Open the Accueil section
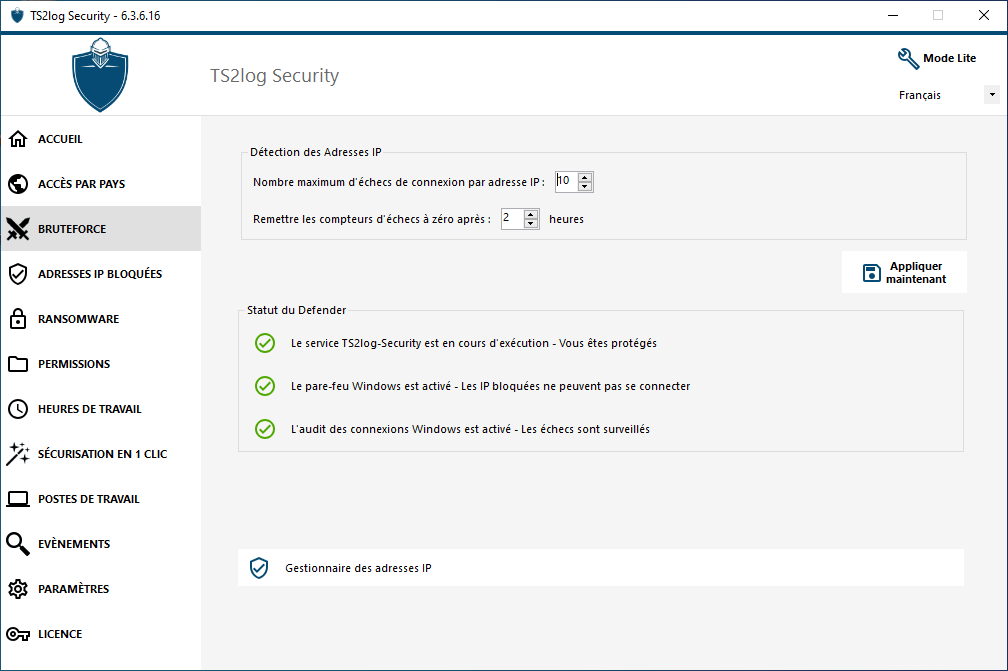This screenshot has width=1008, height=671. pyautogui.click(x=101, y=139)
